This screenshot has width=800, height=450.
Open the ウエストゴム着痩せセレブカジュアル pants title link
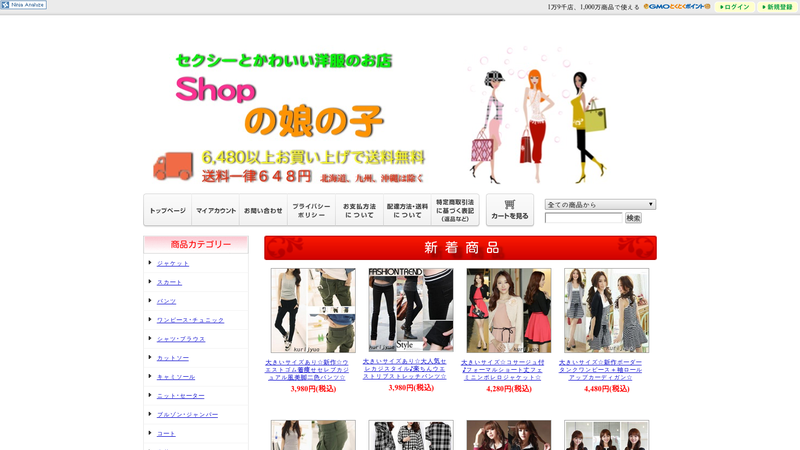[x=307, y=370]
